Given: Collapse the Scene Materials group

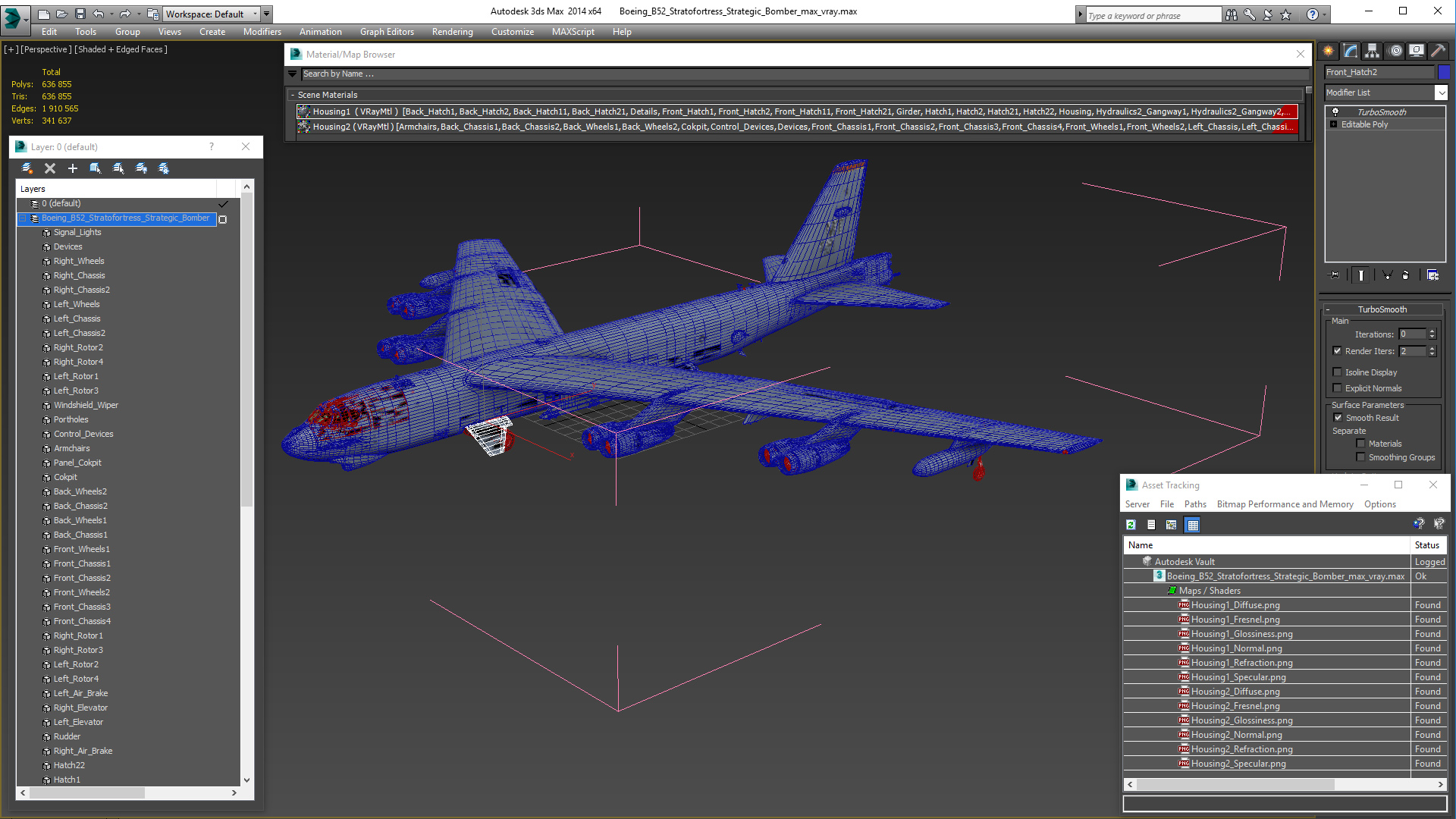Looking at the screenshot, I should tap(293, 95).
